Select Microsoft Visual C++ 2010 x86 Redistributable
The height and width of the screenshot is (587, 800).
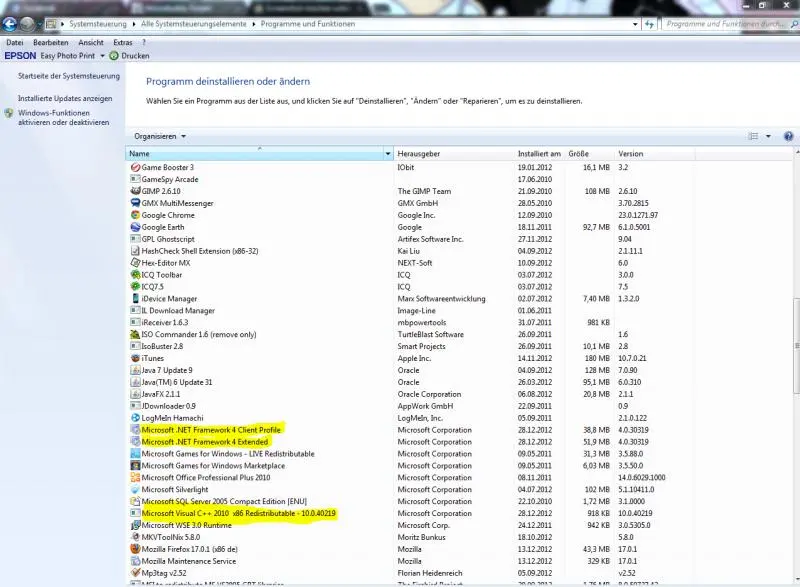pos(238,514)
